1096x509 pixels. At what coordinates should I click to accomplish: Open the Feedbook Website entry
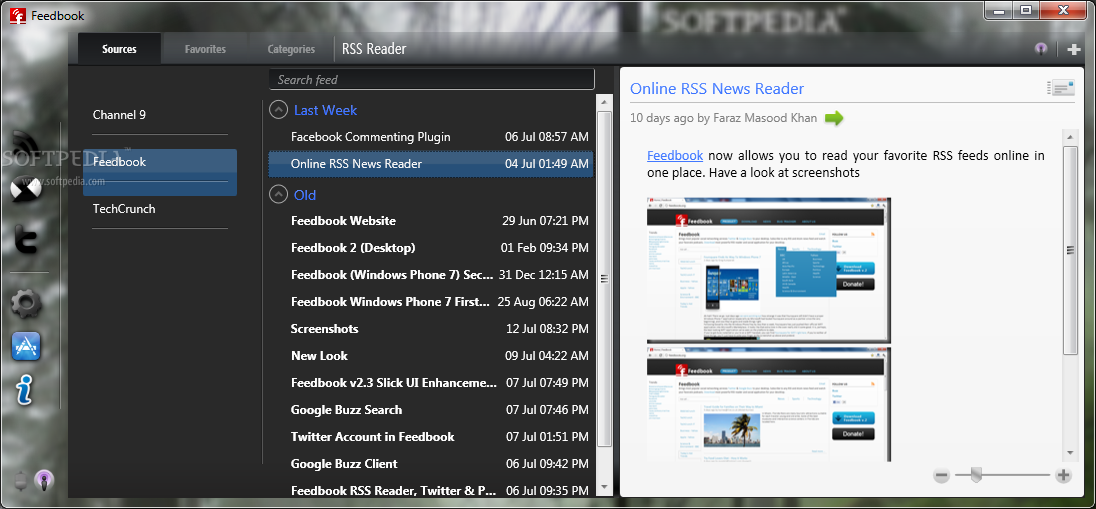431,221
